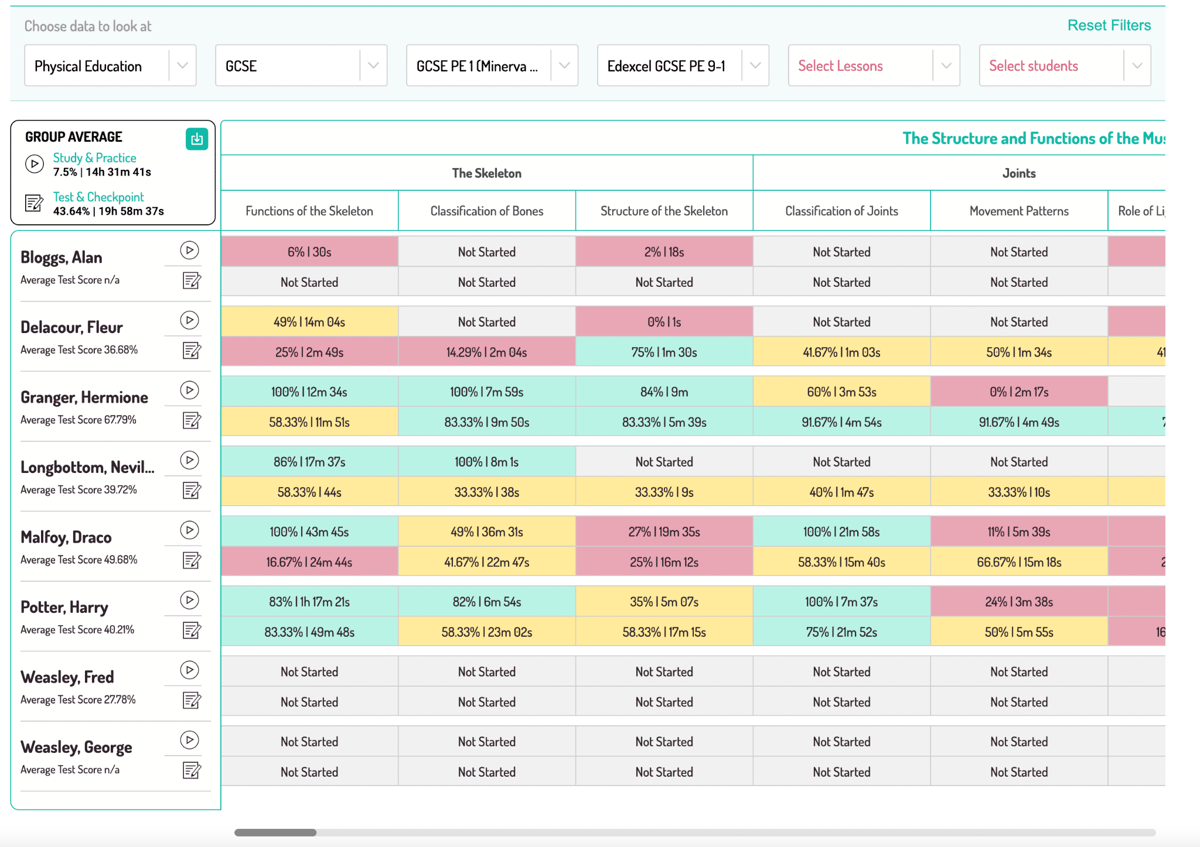Click Fred Weasley's test checkpoint icon
This screenshot has width=1200, height=847.
(x=191, y=700)
